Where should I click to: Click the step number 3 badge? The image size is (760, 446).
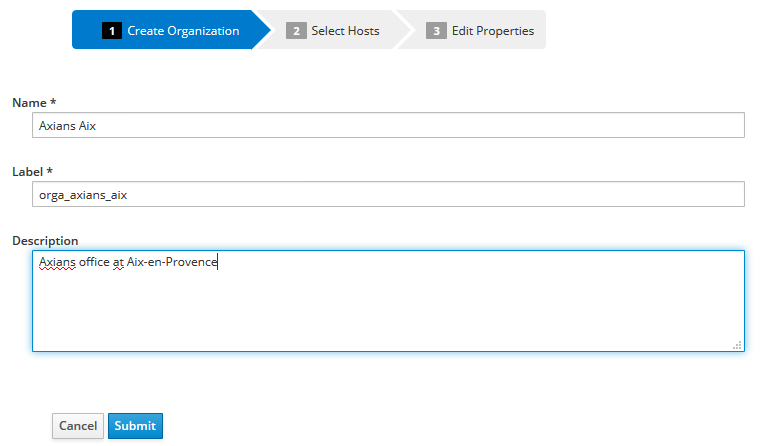(435, 31)
